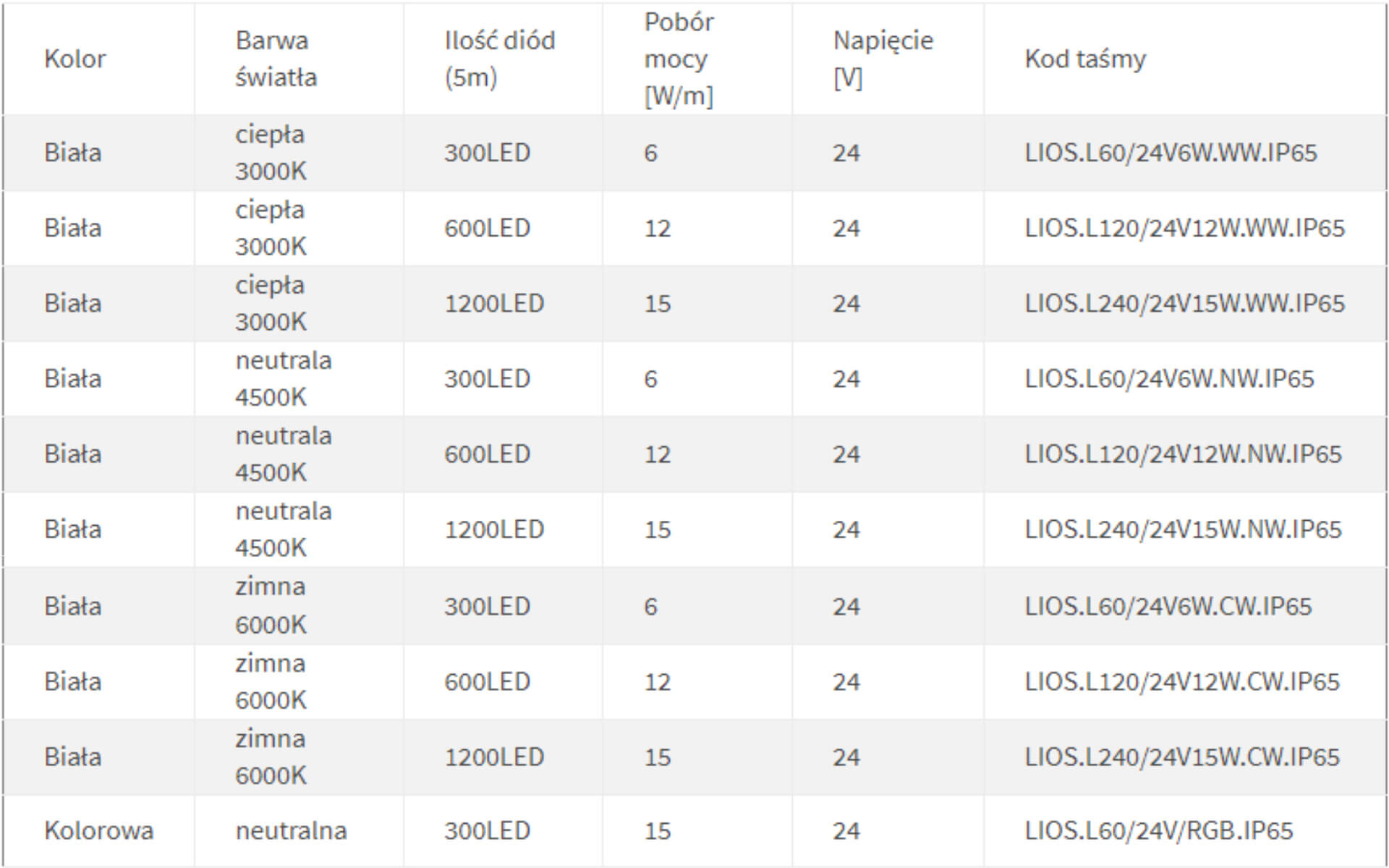The width and height of the screenshot is (1389, 868).
Task: Click the Kod taśmy column header
Action: pos(1085,59)
